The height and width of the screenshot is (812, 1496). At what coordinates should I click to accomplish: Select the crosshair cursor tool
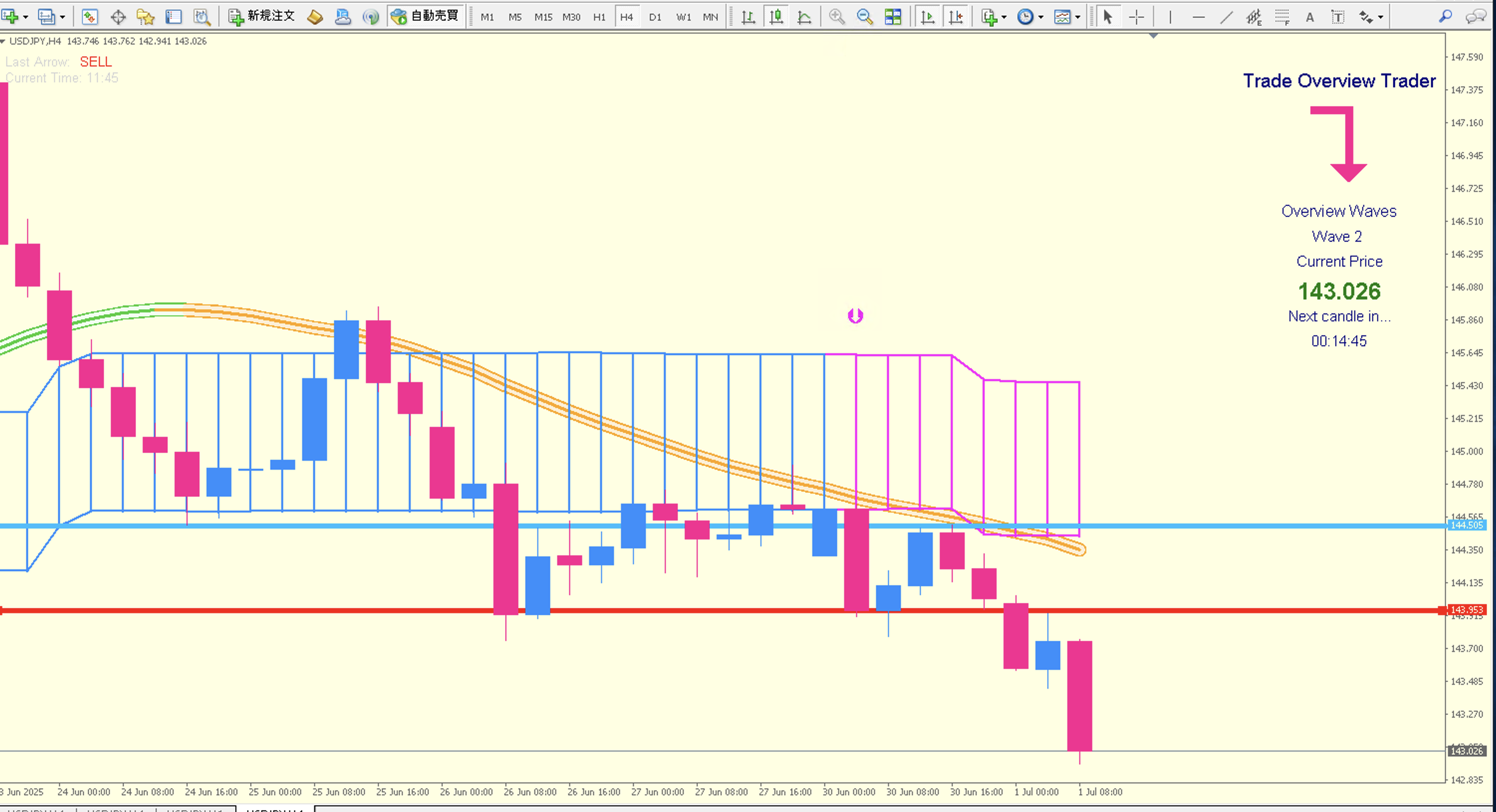point(1137,17)
